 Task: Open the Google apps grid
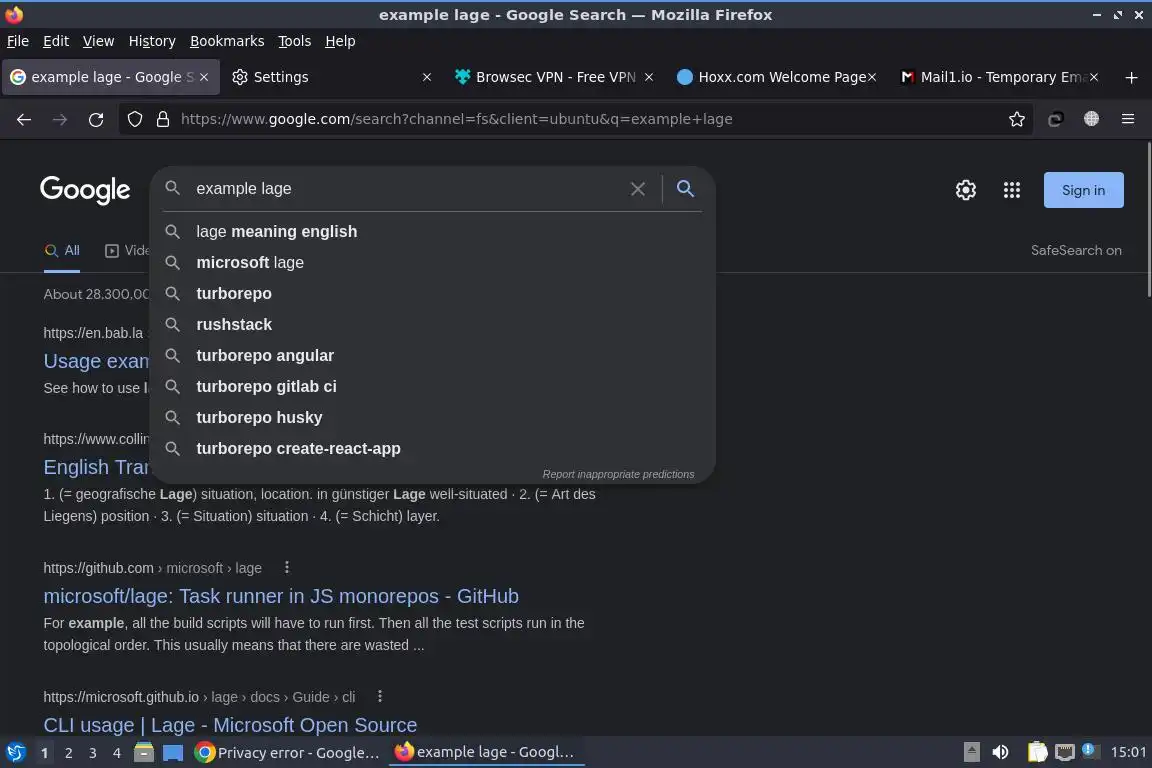1012,190
